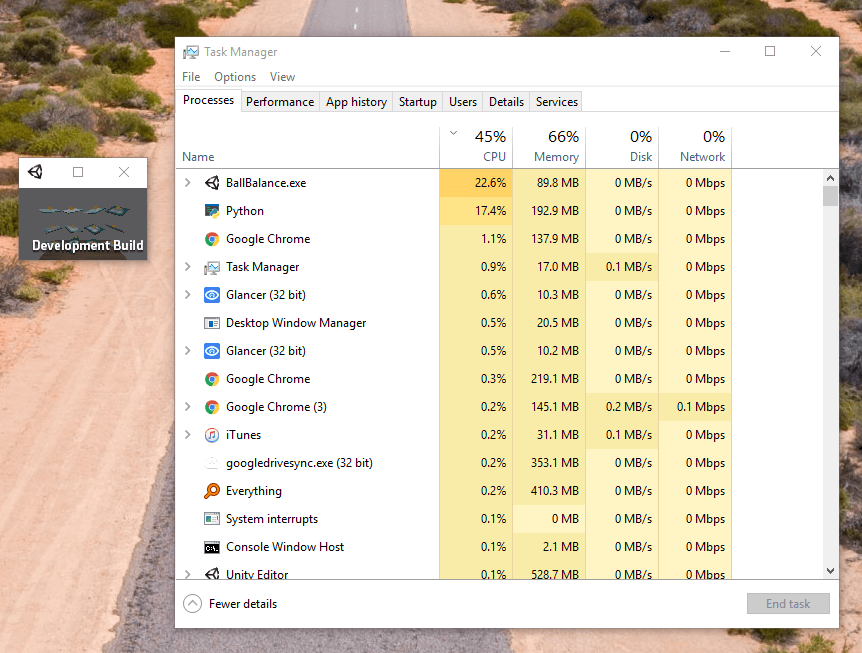This screenshot has width=862, height=653.
Task: Open the Options menu
Action: point(235,77)
